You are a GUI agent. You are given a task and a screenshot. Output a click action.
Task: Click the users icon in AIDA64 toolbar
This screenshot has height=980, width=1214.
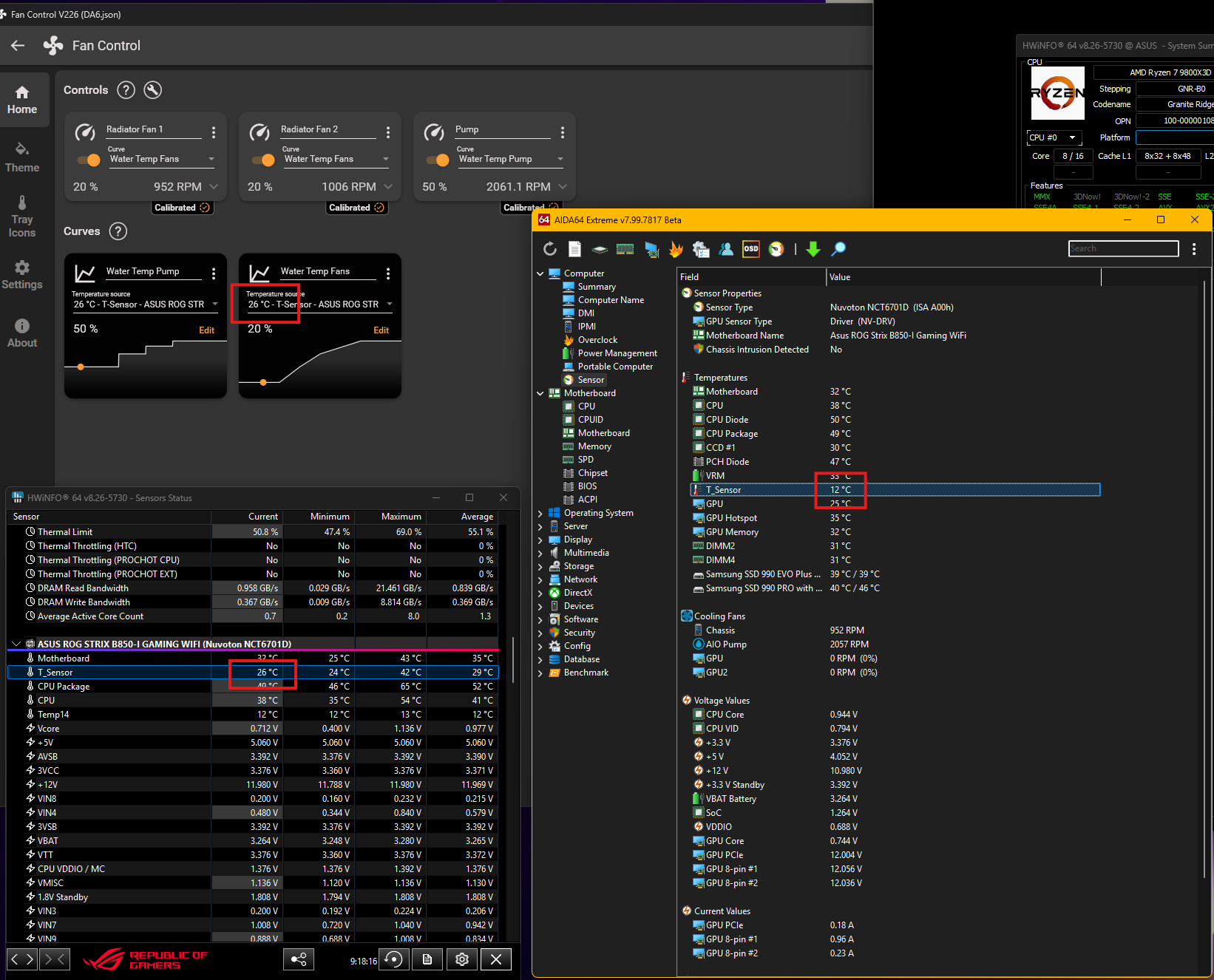(726, 249)
